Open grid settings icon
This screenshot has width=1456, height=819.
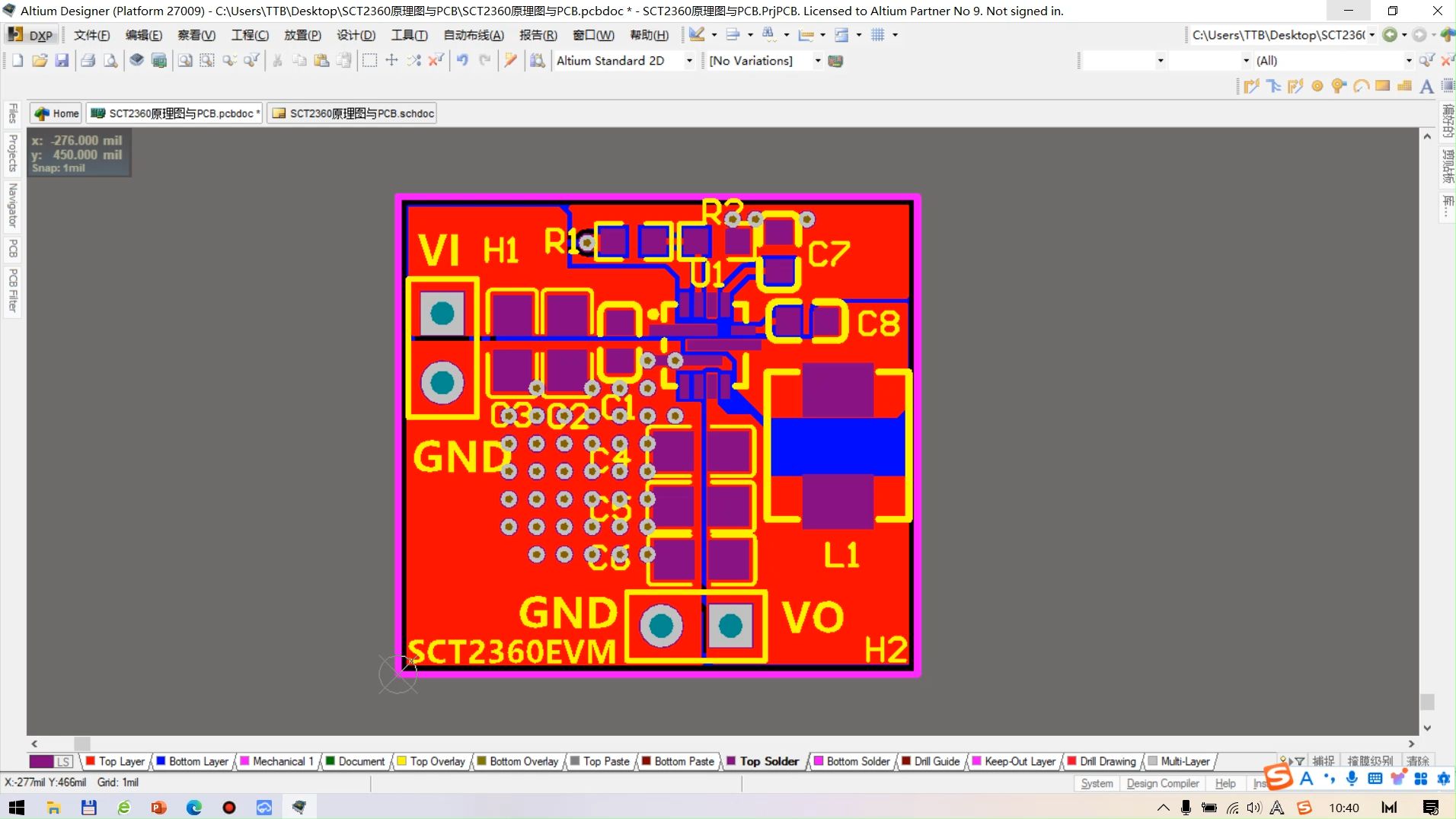[x=878, y=35]
